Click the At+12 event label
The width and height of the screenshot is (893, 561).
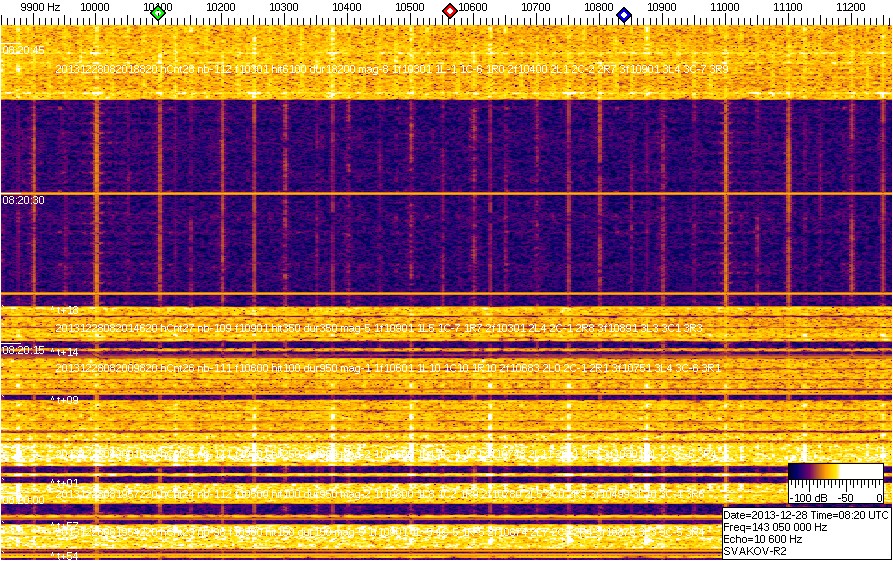tap(65, 310)
